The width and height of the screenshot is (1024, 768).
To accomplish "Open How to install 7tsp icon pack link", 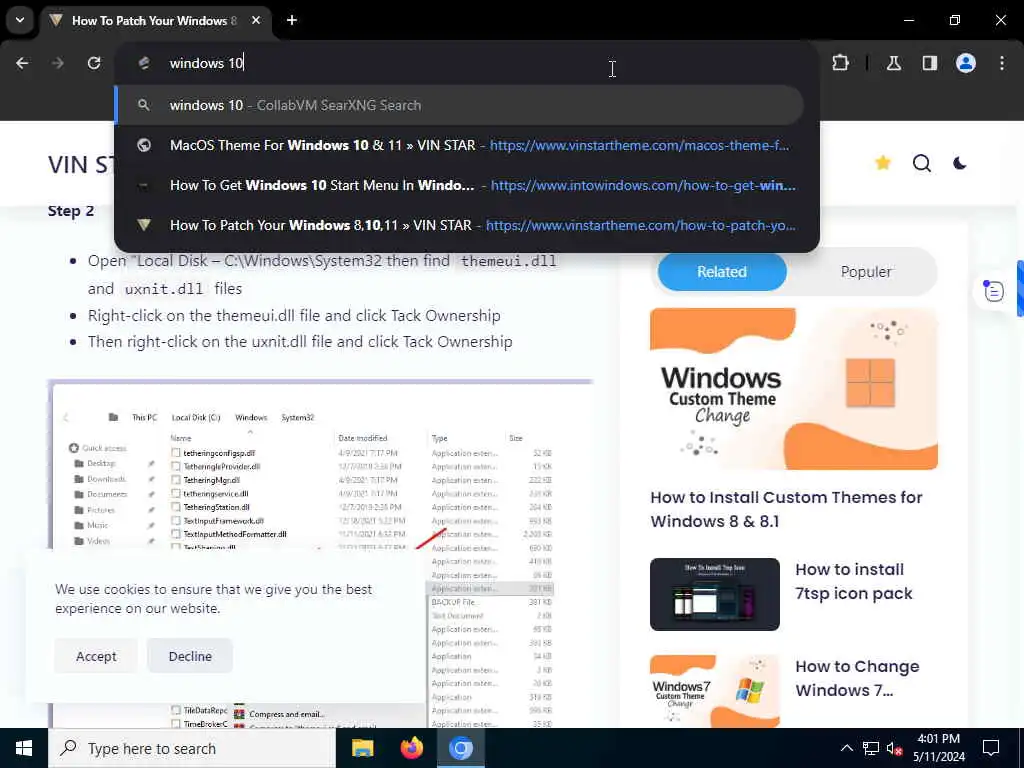I will tap(854, 581).
